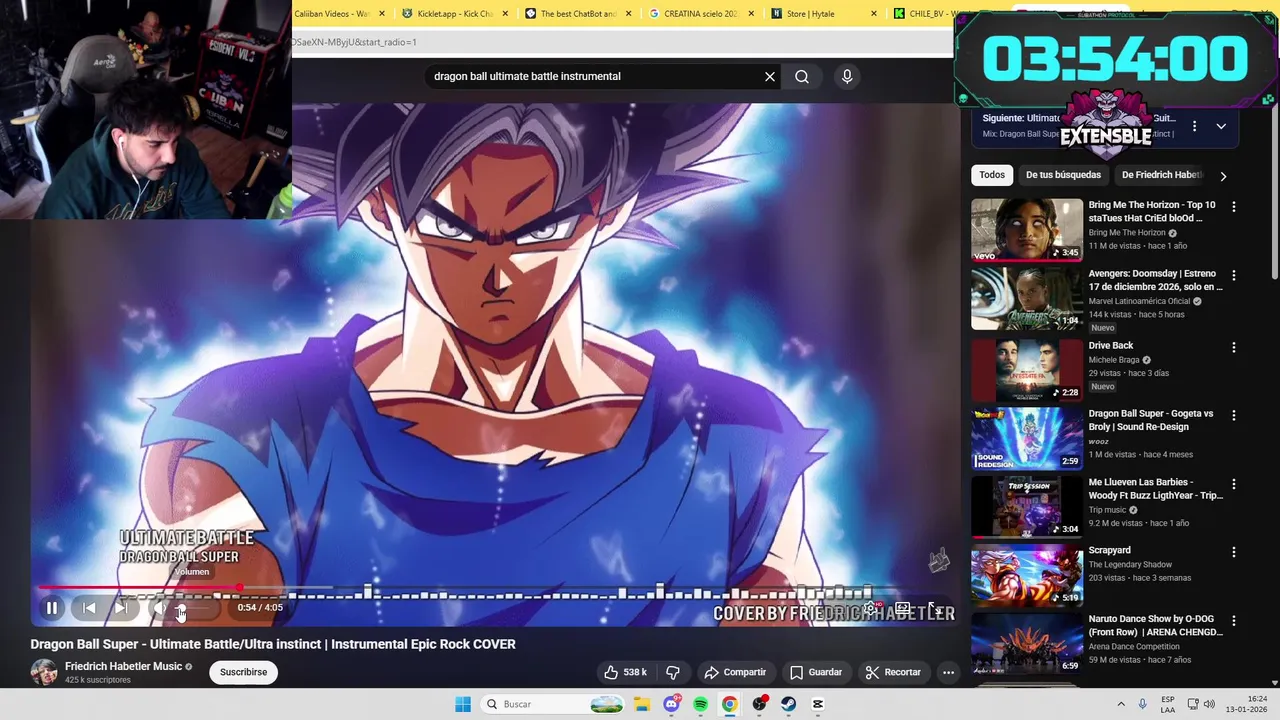Close the Store | Hytale tab
Screen dimensions: 1280x720
[x=874, y=14]
